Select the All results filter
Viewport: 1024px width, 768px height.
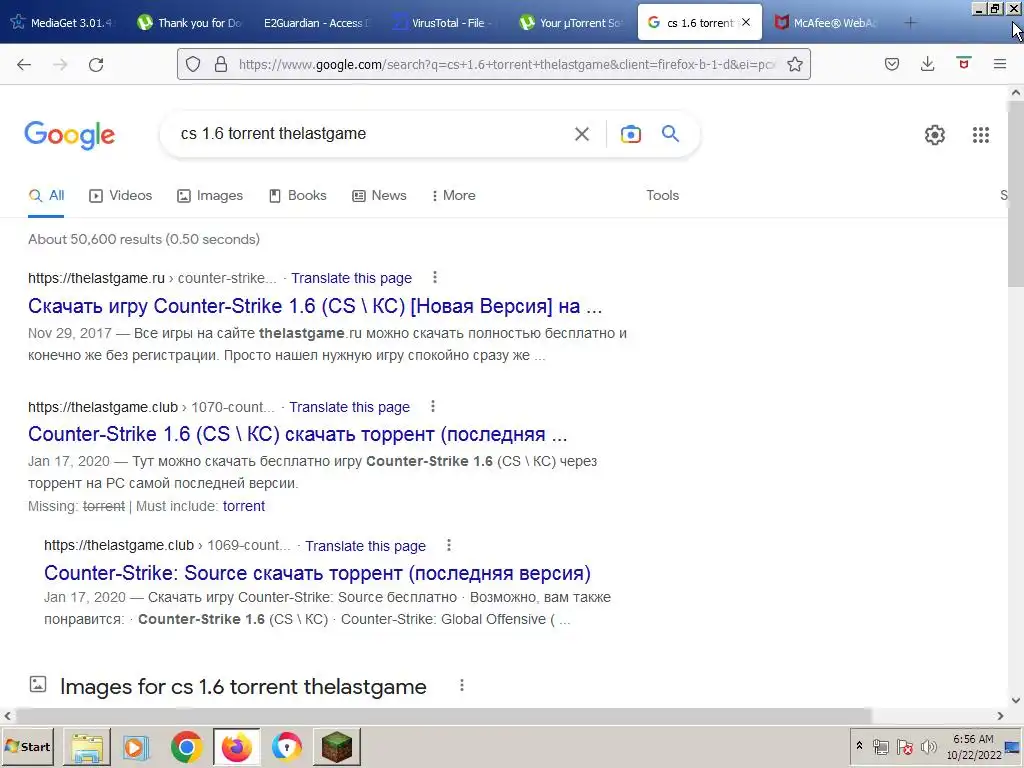coord(46,195)
